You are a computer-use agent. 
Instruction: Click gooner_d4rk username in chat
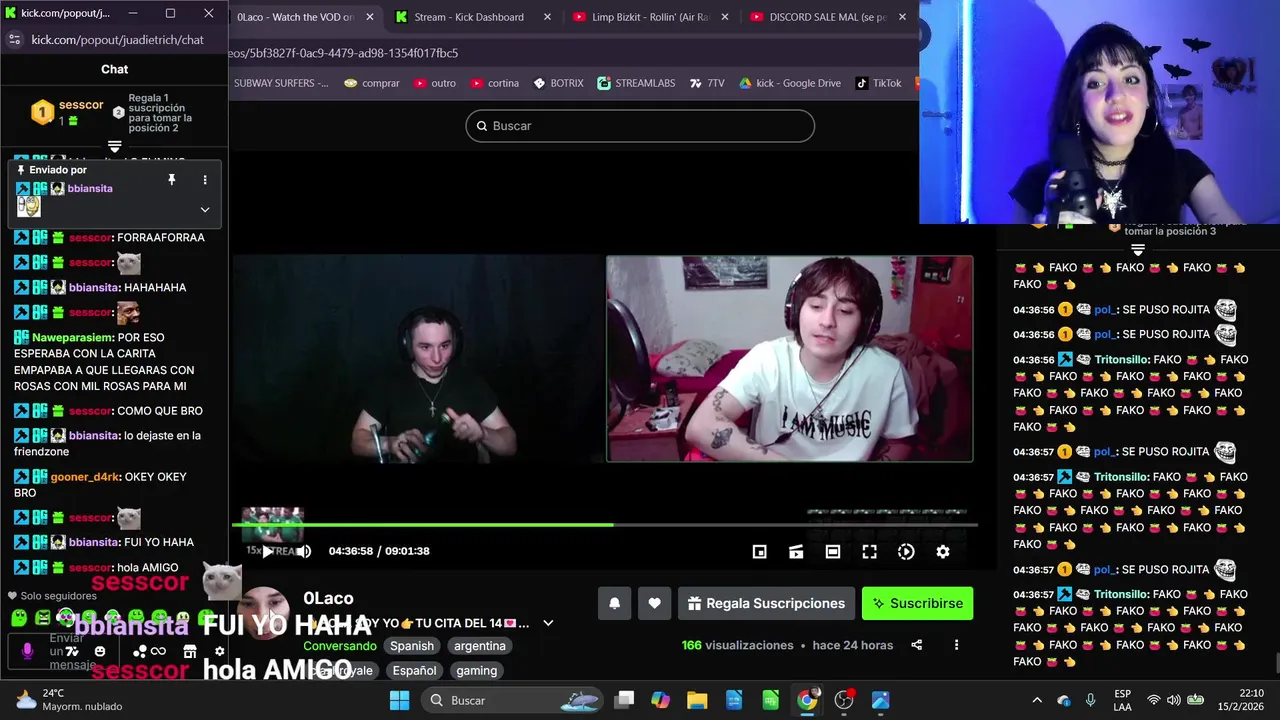(85, 477)
